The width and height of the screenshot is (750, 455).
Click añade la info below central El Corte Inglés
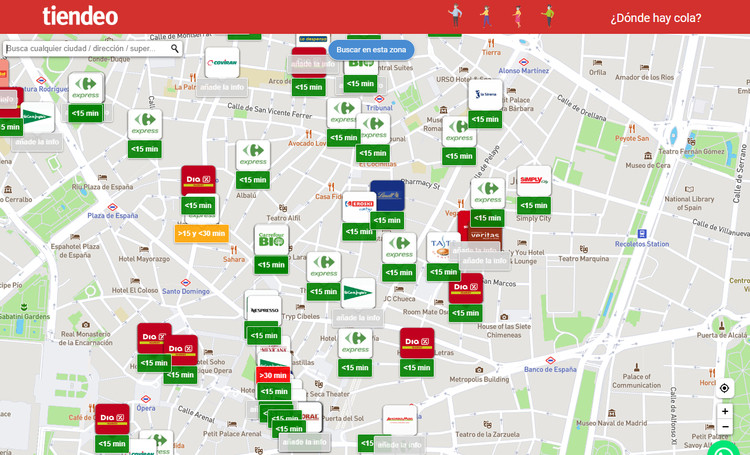(x=358, y=318)
